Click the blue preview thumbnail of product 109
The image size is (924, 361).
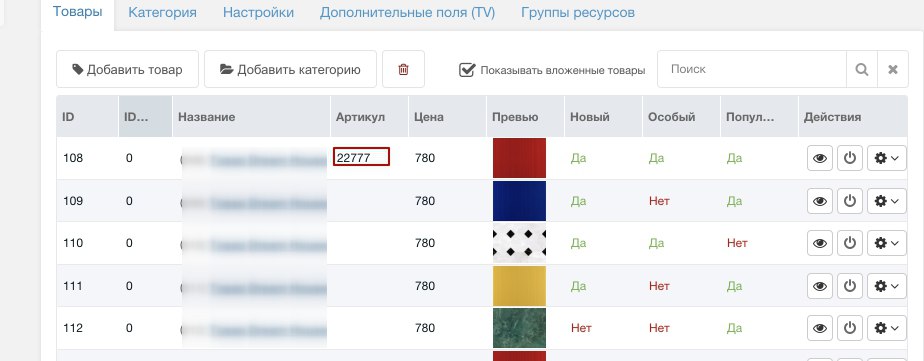[519, 201]
